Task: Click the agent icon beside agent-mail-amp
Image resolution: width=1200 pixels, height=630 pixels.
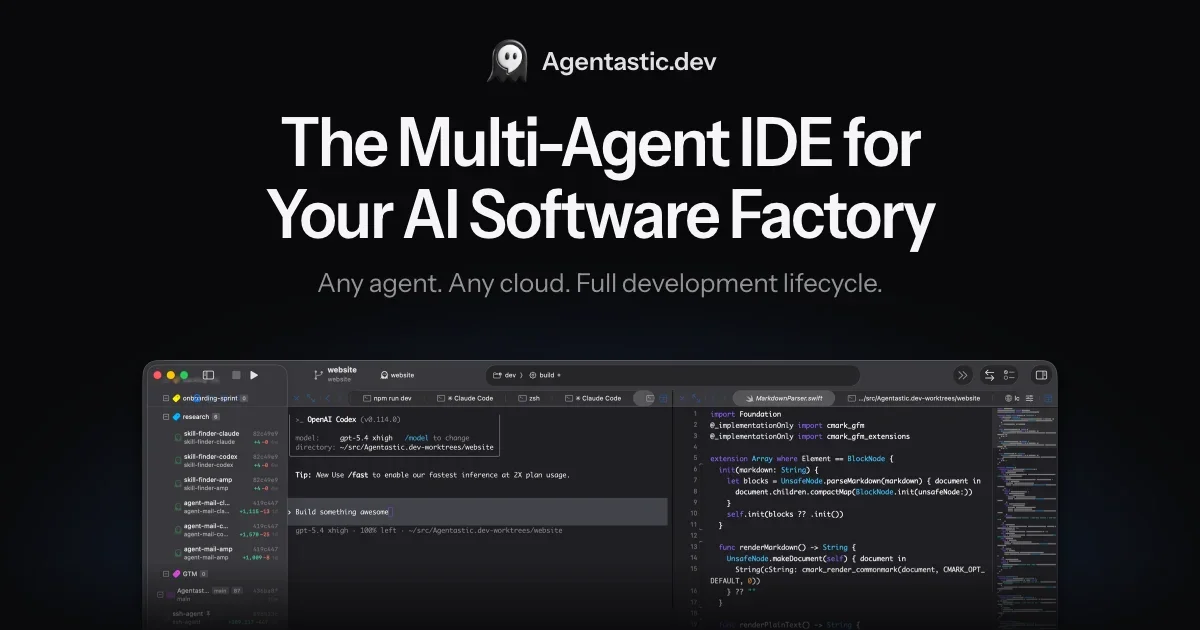Action: [178, 553]
